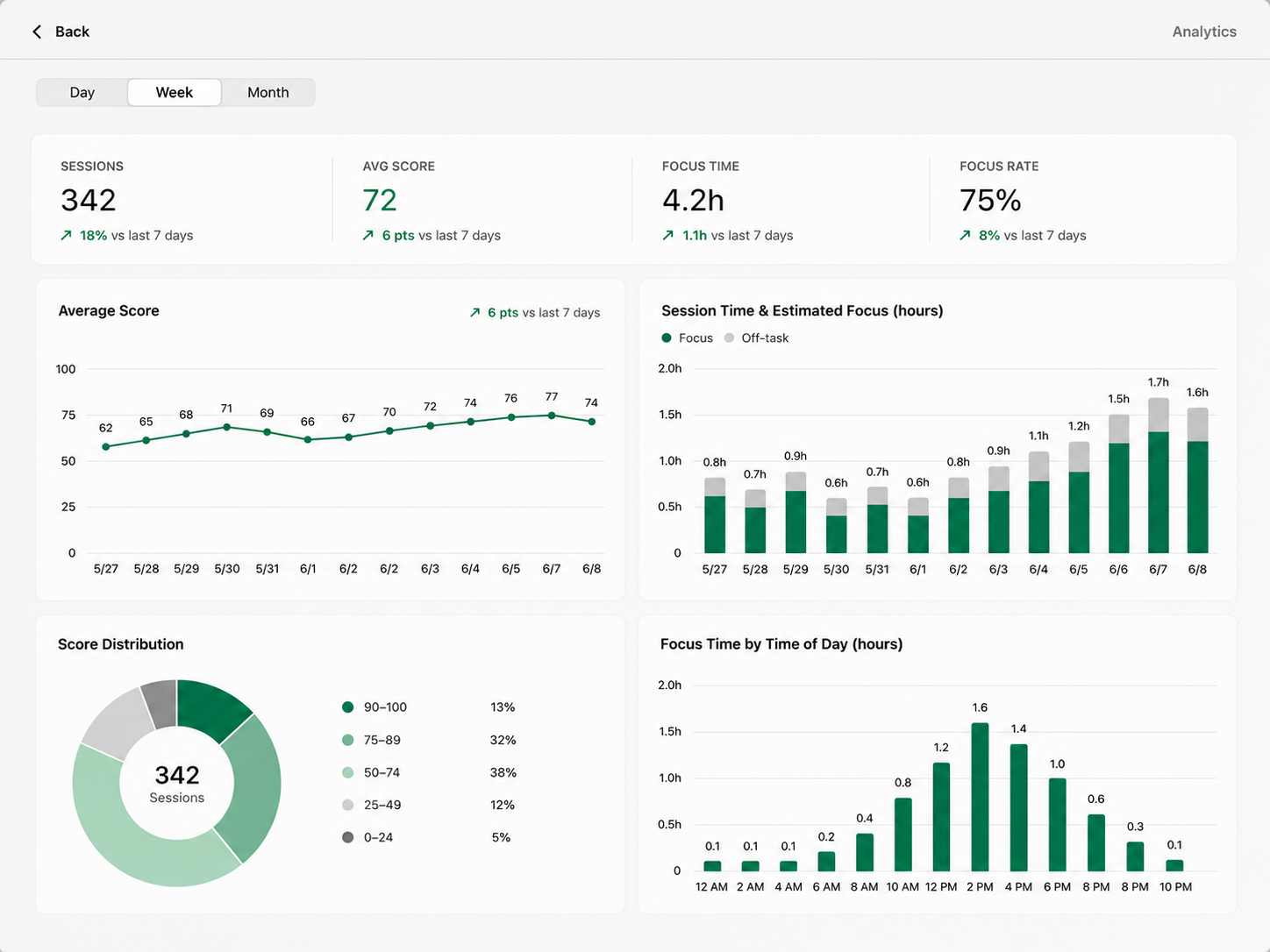Click the 5/27 data point labeled 62

click(106, 447)
